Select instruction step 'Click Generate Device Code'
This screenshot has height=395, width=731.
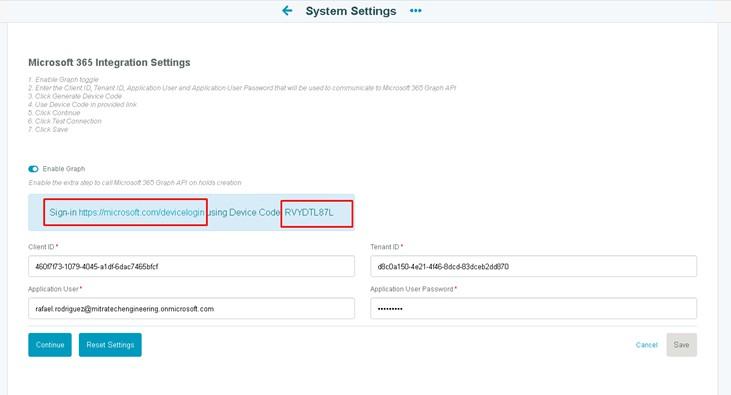(x=75, y=96)
